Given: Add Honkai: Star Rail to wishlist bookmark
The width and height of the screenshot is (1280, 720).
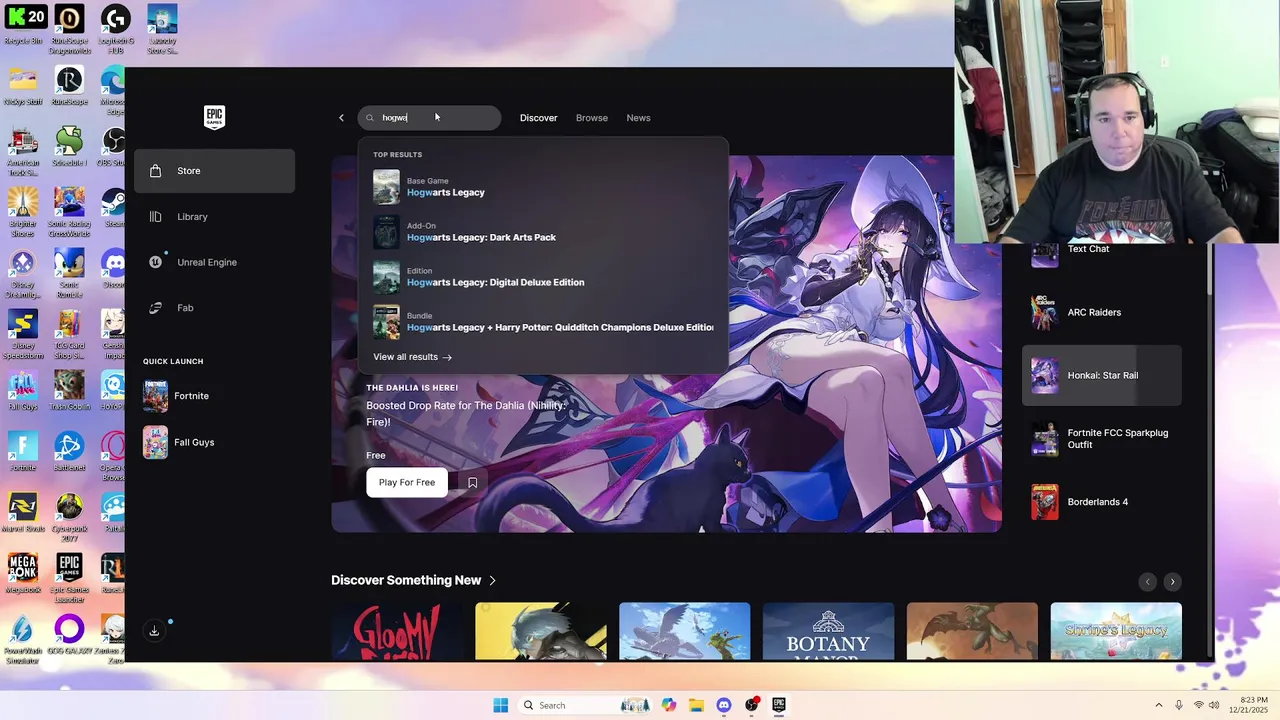Looking at the screenshot, I should click(x=473, y=482).
